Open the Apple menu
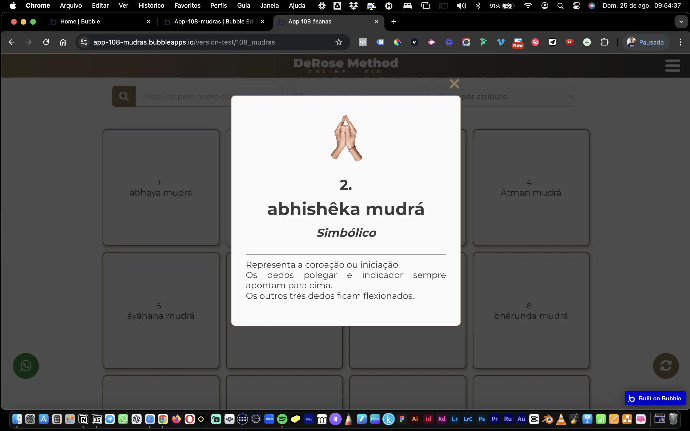The image size is (690, 431). click(13, 6)
